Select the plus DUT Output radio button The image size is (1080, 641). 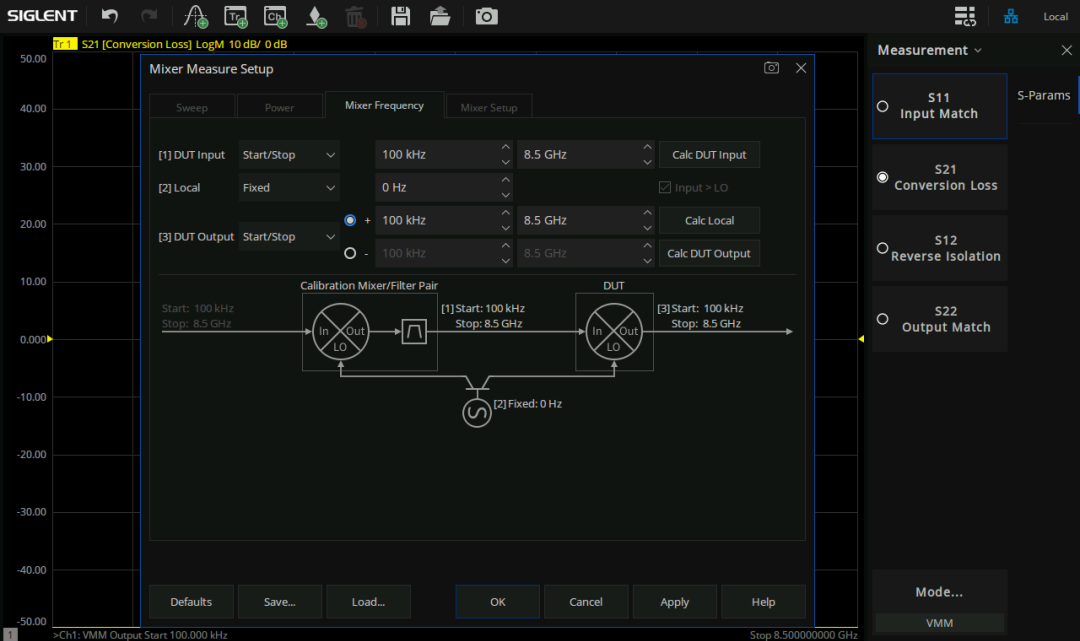[350, 220]
